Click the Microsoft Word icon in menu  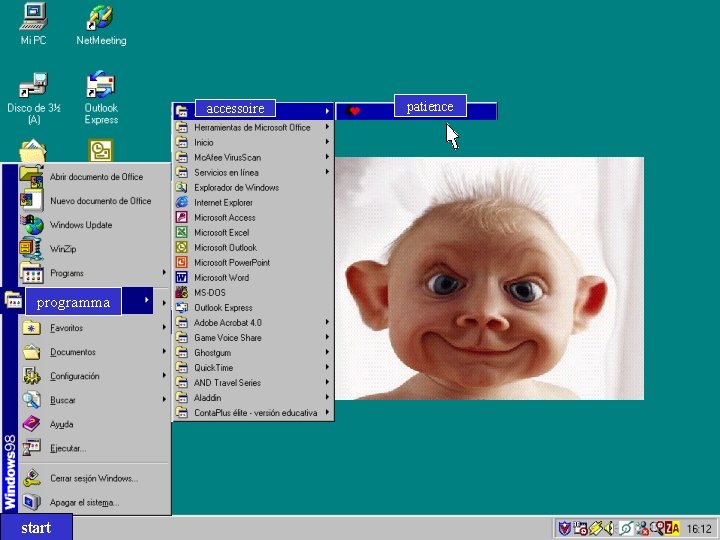[182, 277]
